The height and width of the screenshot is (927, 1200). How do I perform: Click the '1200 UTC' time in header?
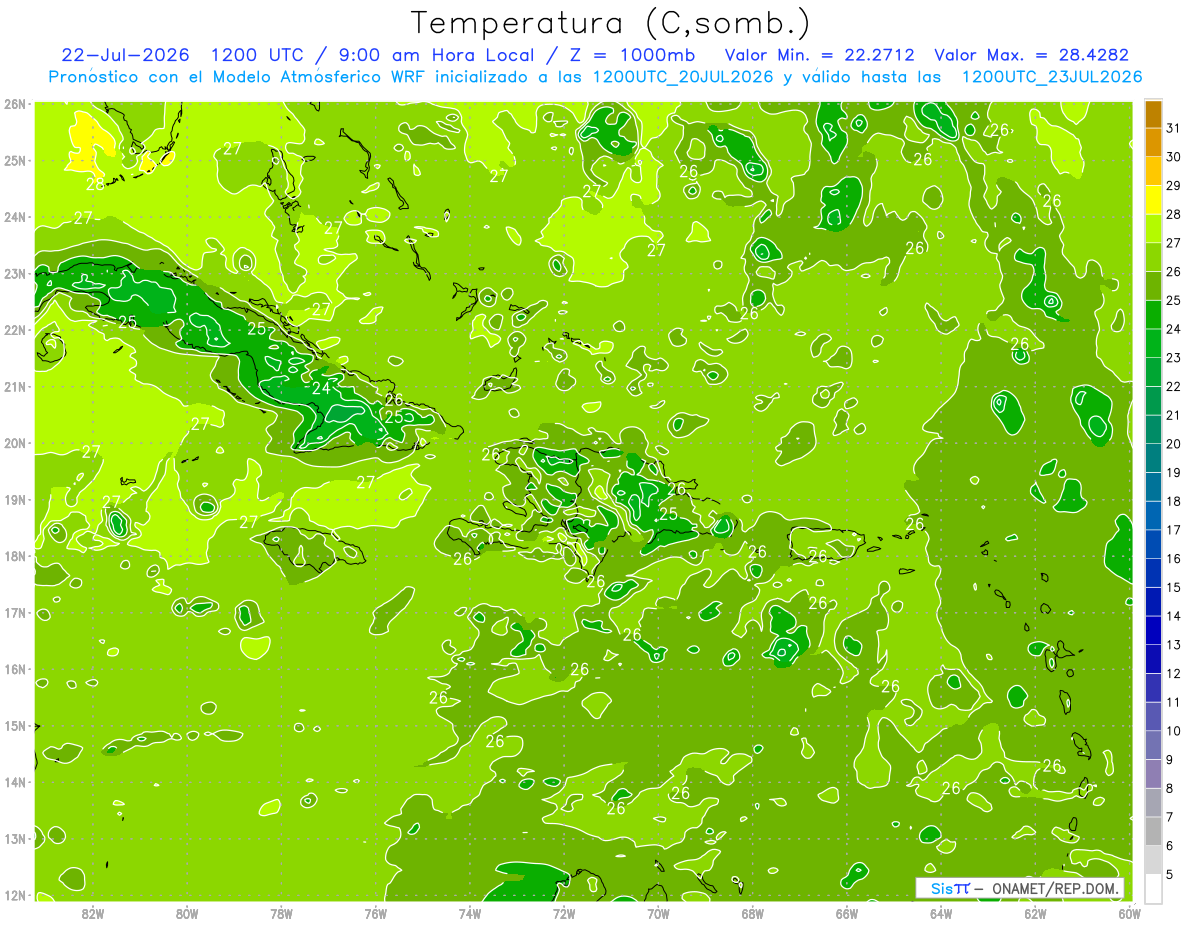[x=258, y=55]
